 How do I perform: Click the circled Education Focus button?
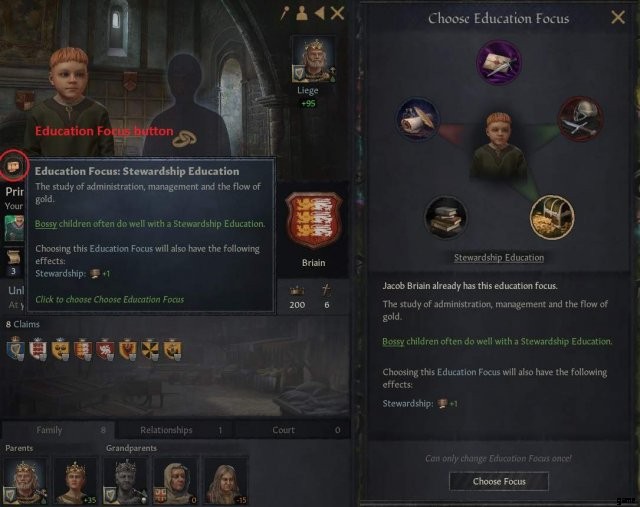coord(13,166)
